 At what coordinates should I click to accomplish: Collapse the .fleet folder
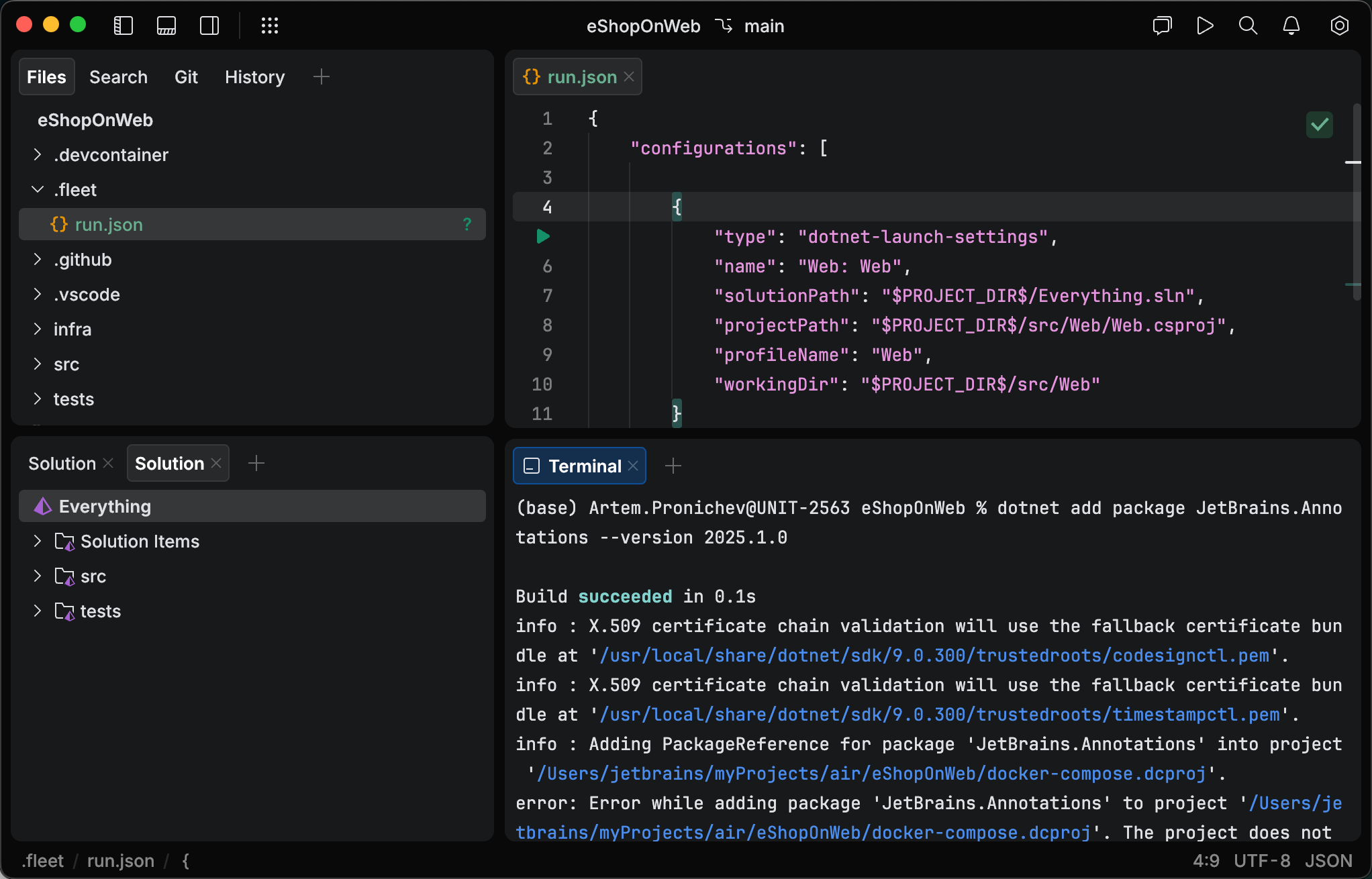point(37,189)
